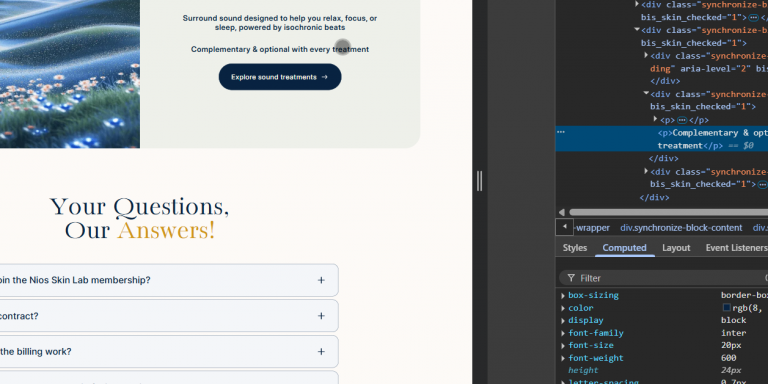This screenshot has height=384, width=768.
Task: Select the -wrapper breadcrumb item
Action: click(593, 228)
